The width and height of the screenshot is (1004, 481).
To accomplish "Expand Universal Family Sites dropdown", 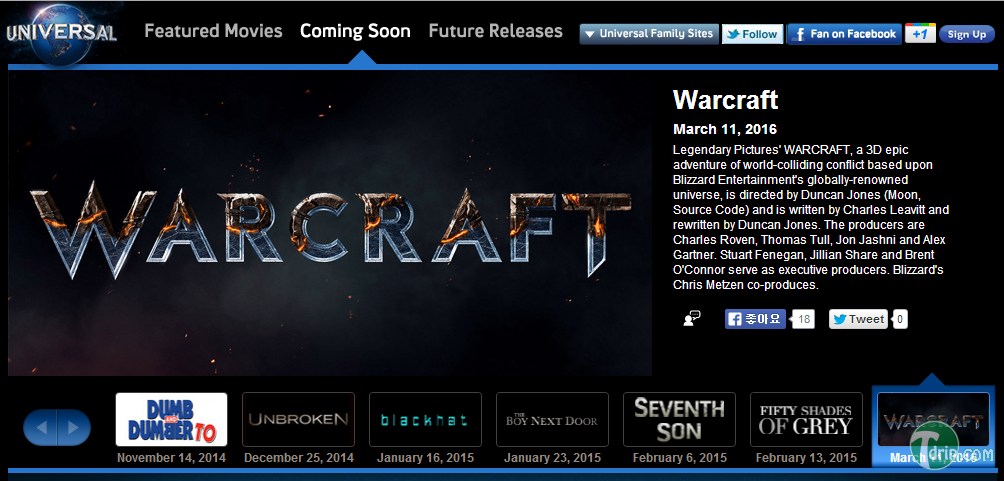I will 649,34.
